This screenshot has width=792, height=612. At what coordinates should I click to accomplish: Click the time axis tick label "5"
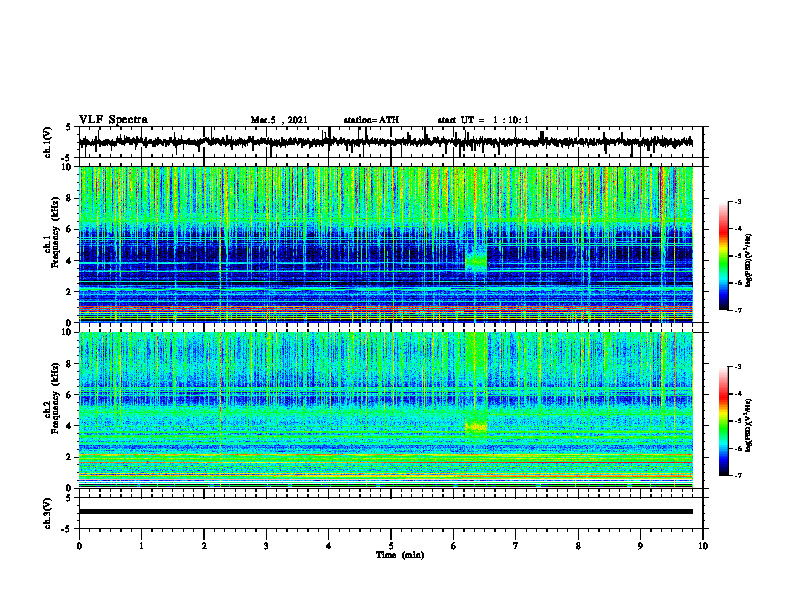click(x=391, y=546)
